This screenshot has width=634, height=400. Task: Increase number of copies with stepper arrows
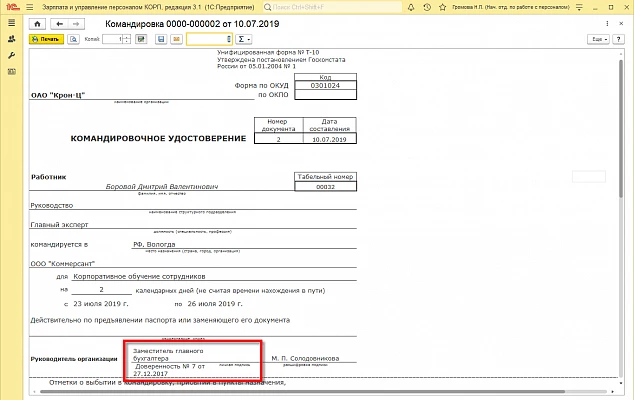127,39
